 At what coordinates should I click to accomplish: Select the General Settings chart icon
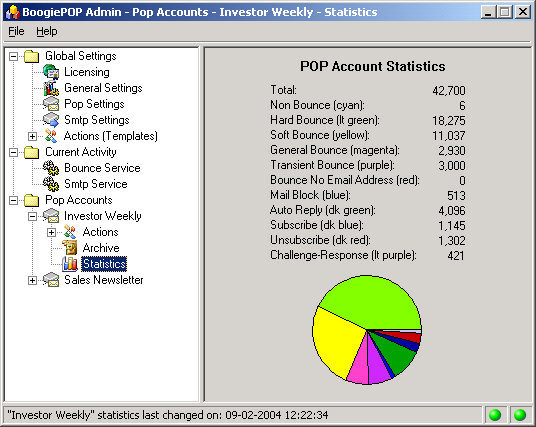51,88
